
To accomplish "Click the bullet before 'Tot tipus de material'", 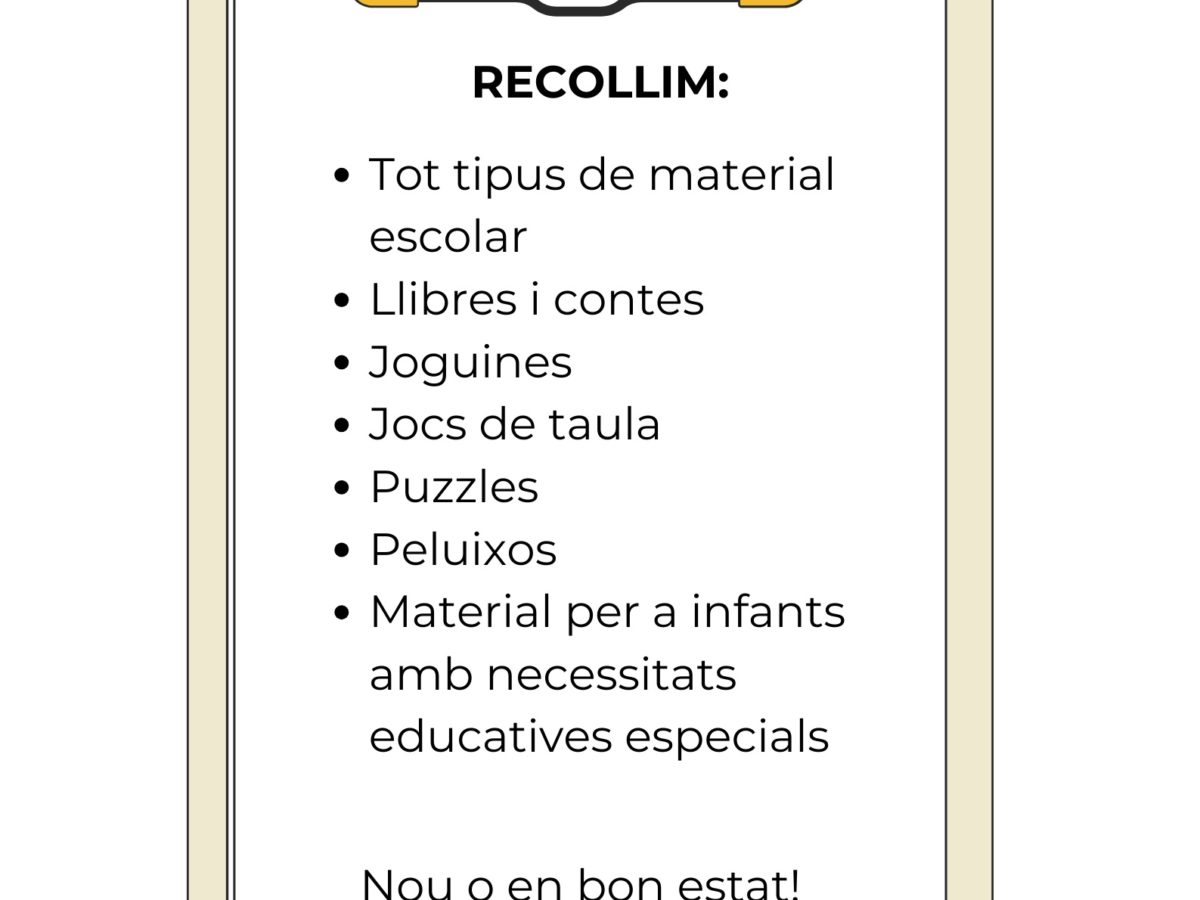I will [x=343, y=177].
